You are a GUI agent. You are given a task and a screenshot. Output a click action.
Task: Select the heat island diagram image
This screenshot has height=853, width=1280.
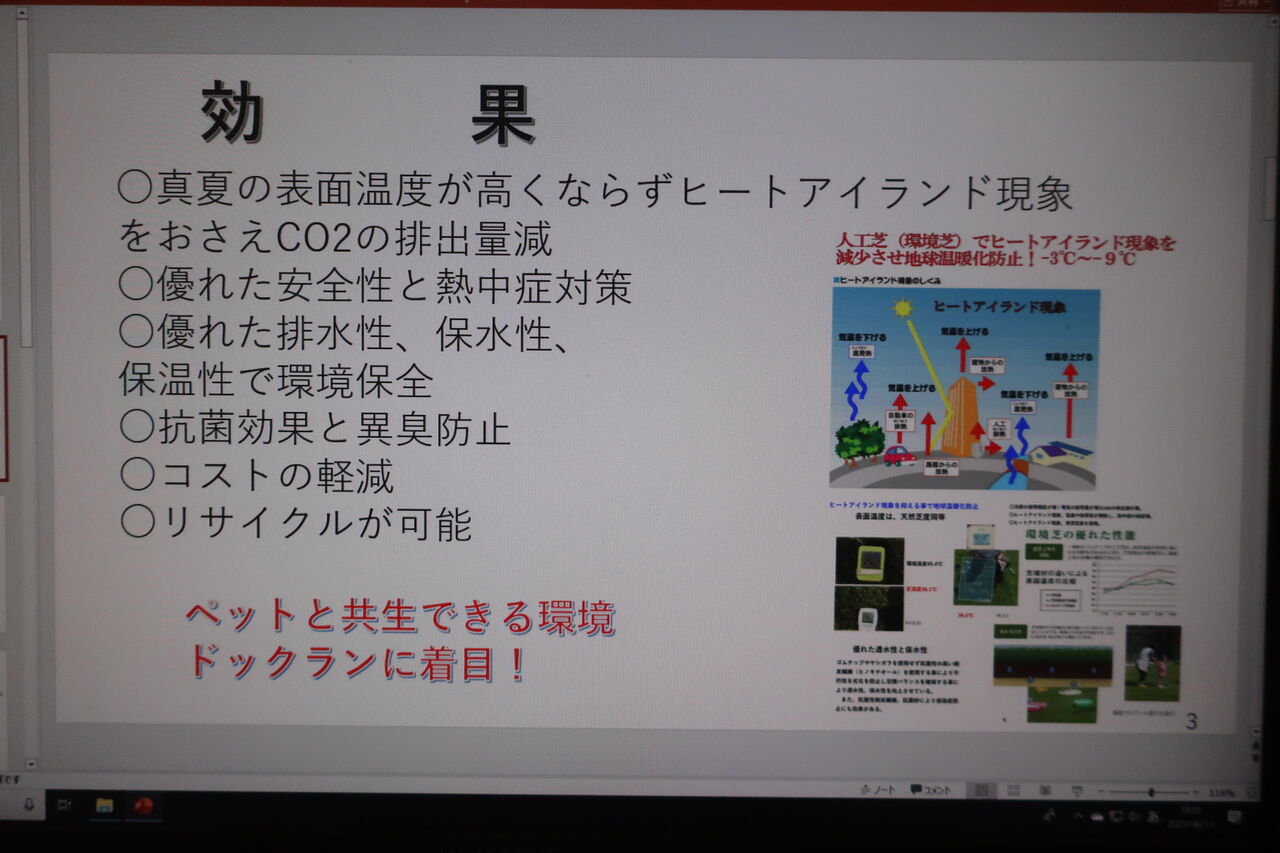point(964,388)
